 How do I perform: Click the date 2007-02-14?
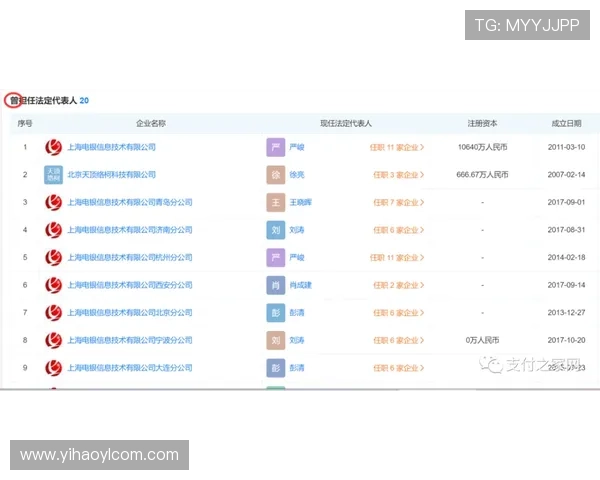(566, 175)
